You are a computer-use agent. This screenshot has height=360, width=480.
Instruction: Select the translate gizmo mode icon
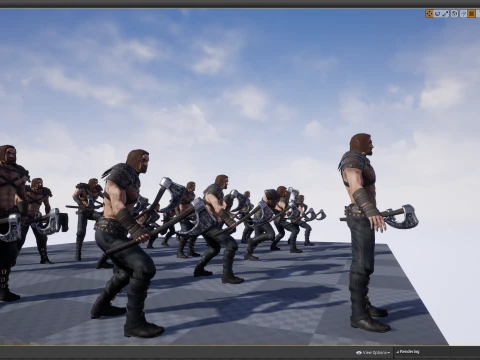[x=429, y=14]
